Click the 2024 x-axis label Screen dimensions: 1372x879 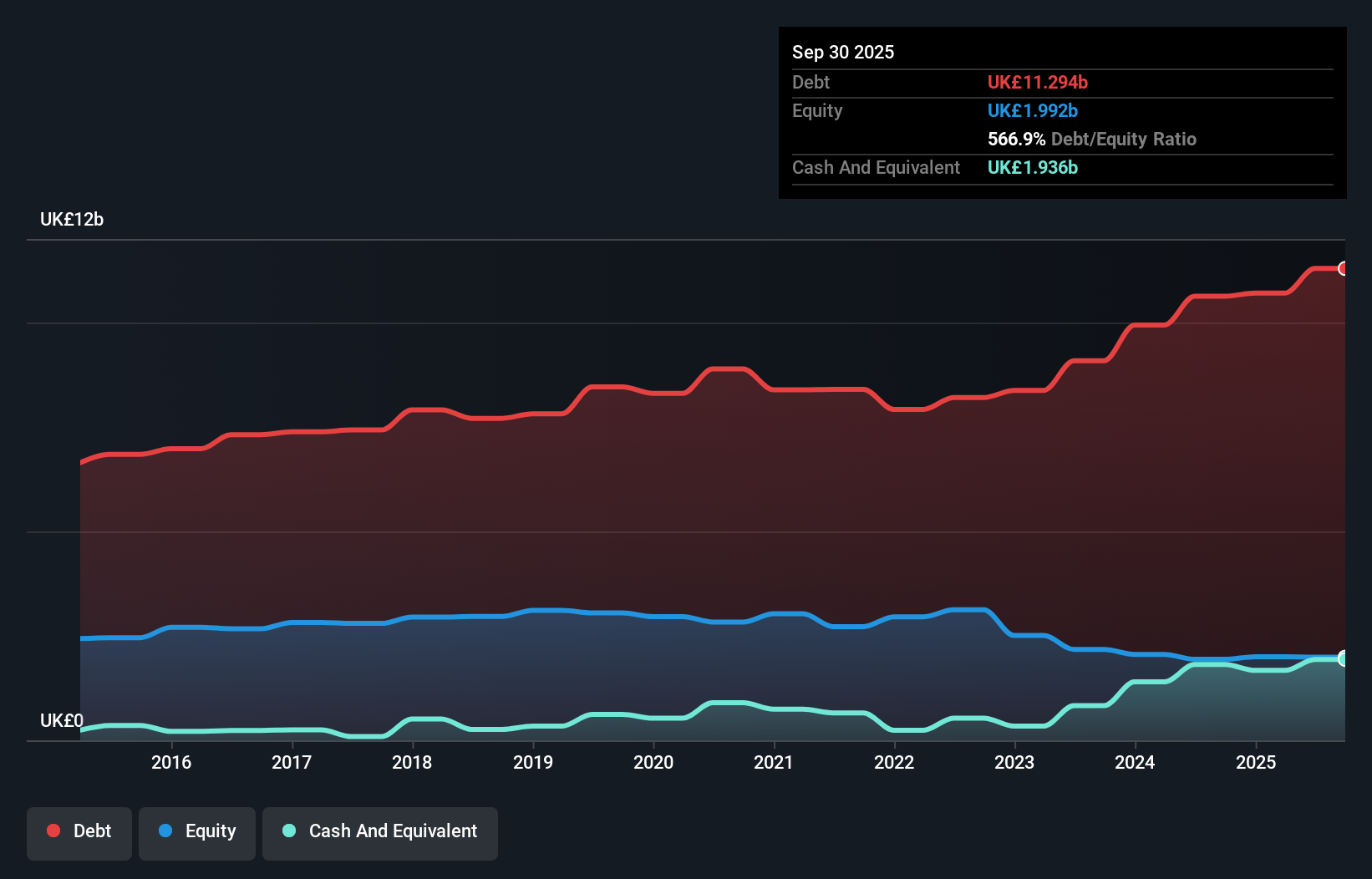tap(1135, 762)
